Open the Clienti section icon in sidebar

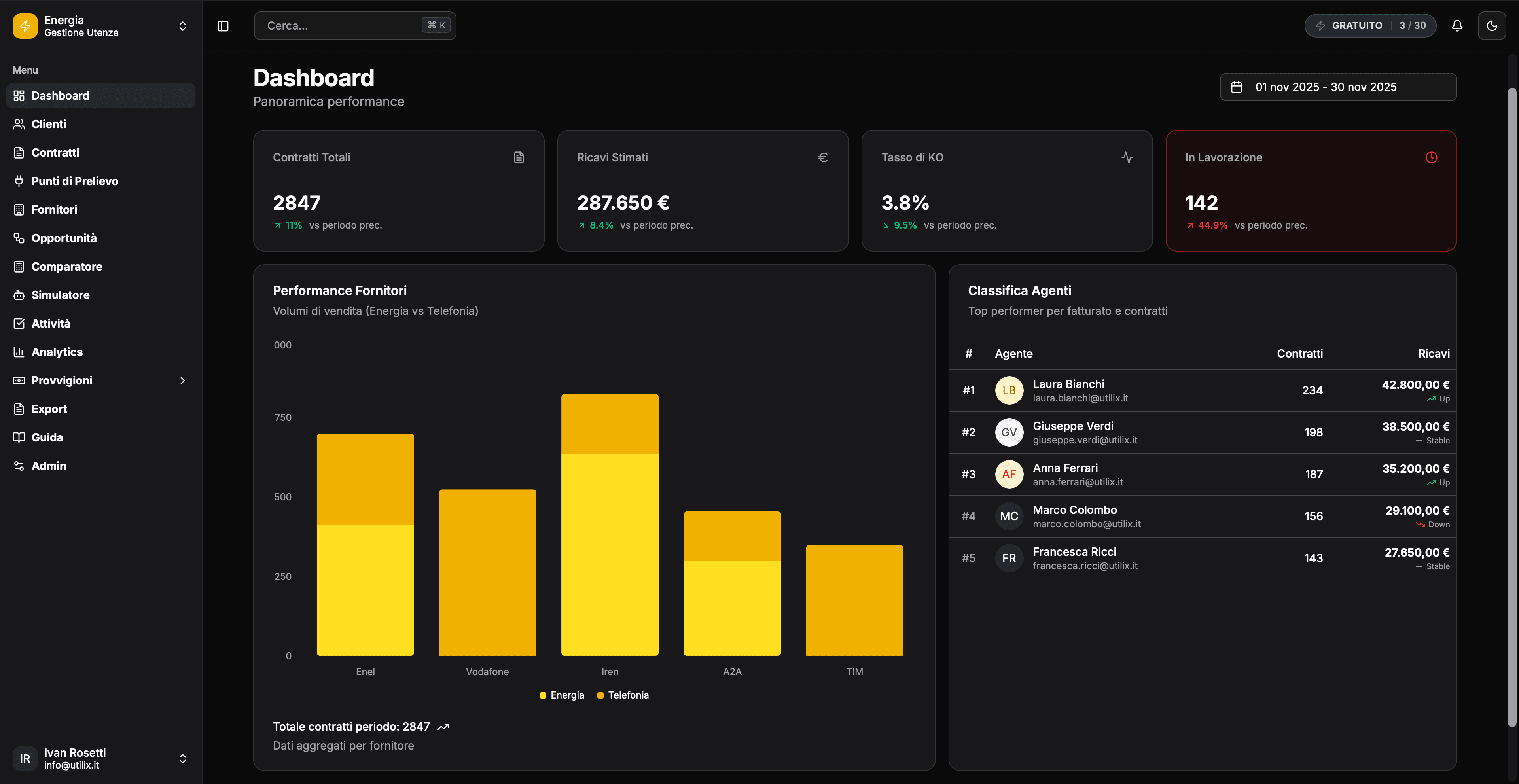click(19, 124)
